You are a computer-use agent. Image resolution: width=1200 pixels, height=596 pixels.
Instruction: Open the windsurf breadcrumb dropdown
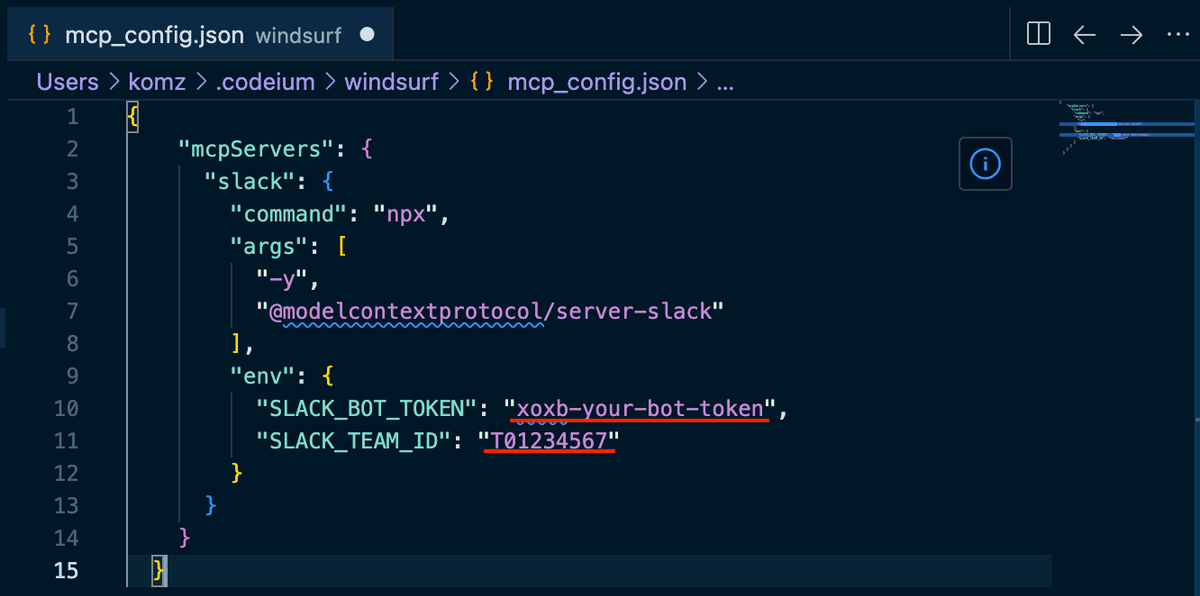pos(390,81)
